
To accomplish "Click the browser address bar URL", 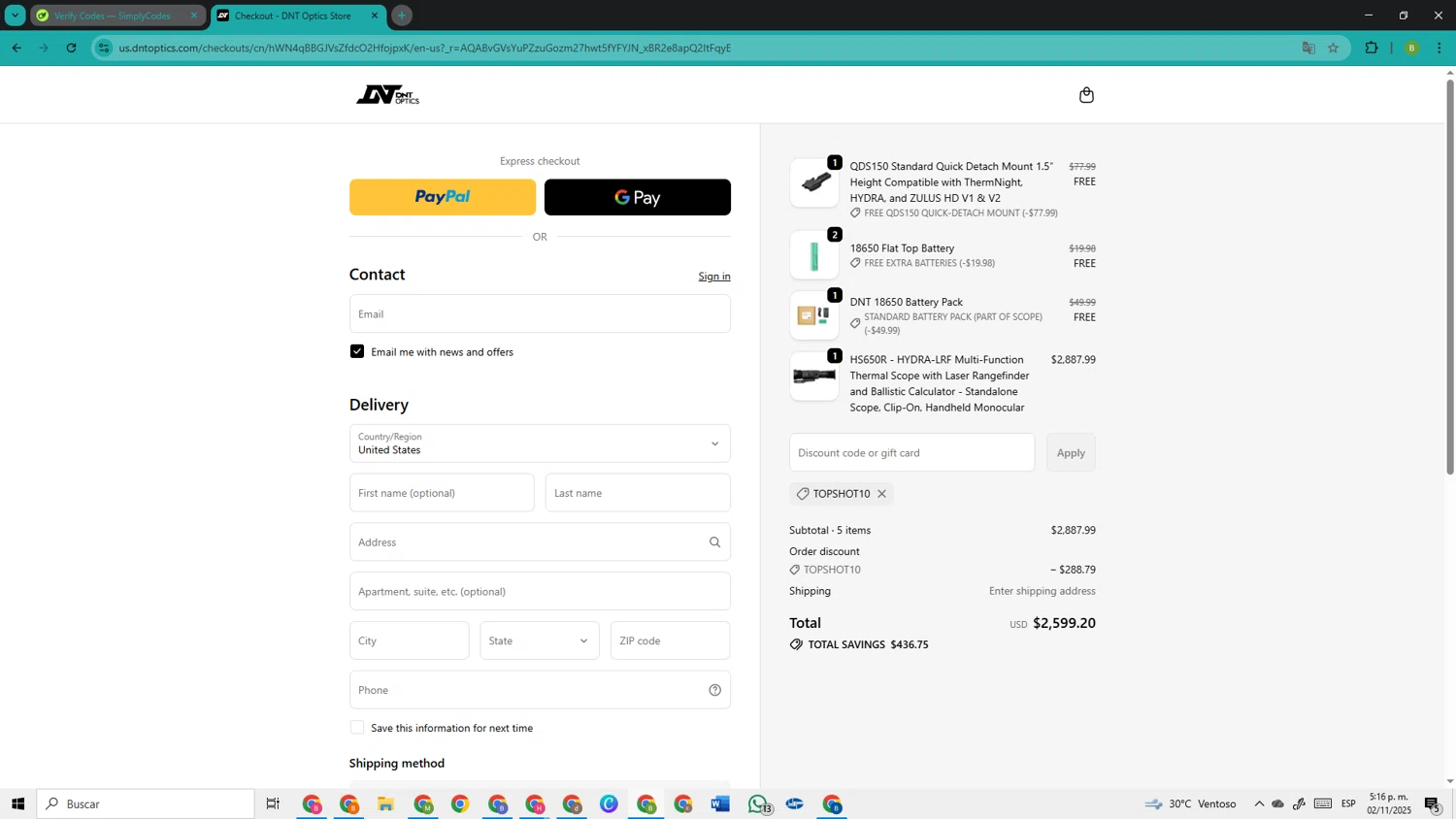I will click(424, 48).
